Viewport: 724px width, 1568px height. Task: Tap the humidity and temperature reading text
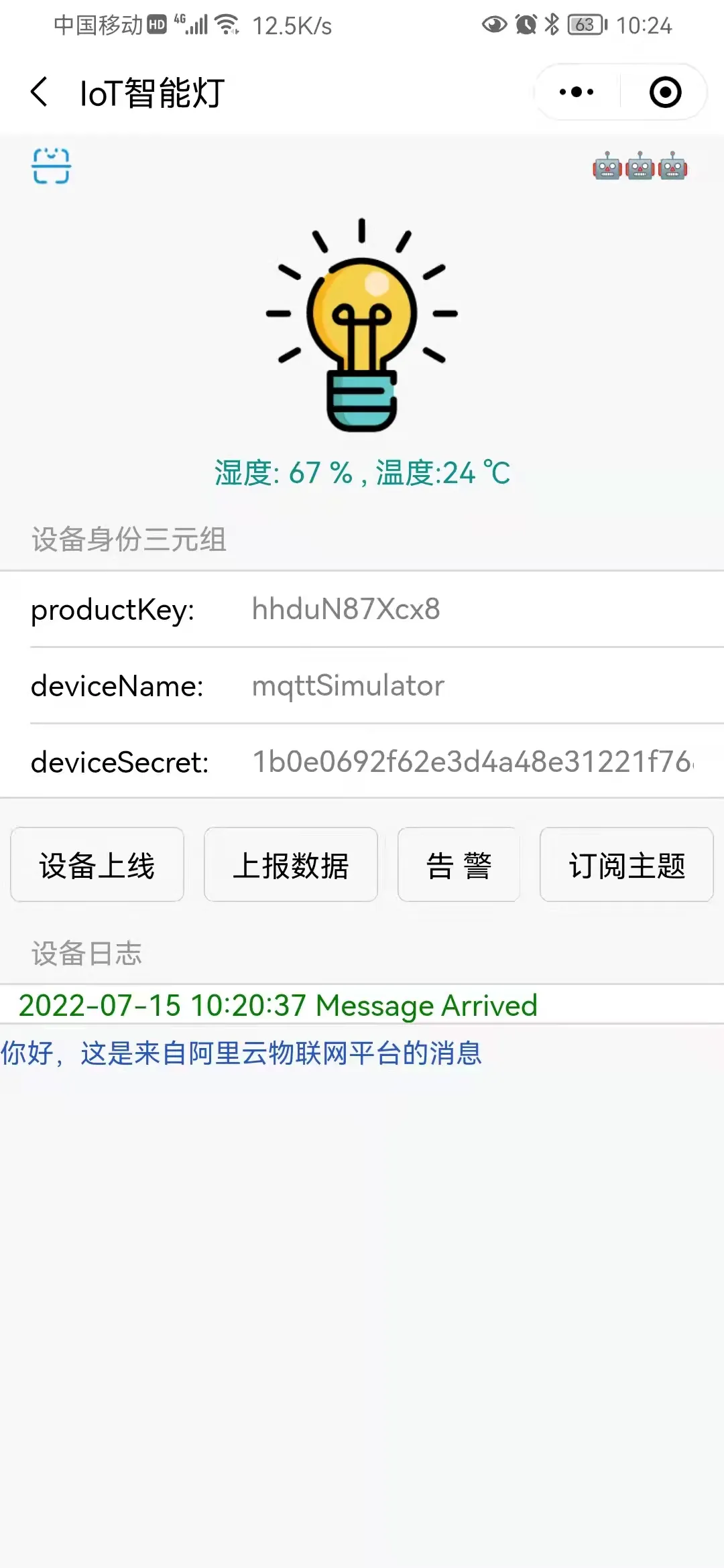(x=362, y=472)
